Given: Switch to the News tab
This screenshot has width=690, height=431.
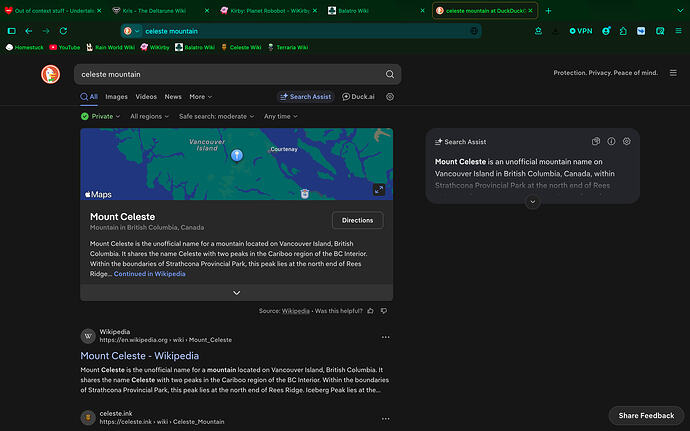Looking at the screenshot, I should (x=173, y=97).
